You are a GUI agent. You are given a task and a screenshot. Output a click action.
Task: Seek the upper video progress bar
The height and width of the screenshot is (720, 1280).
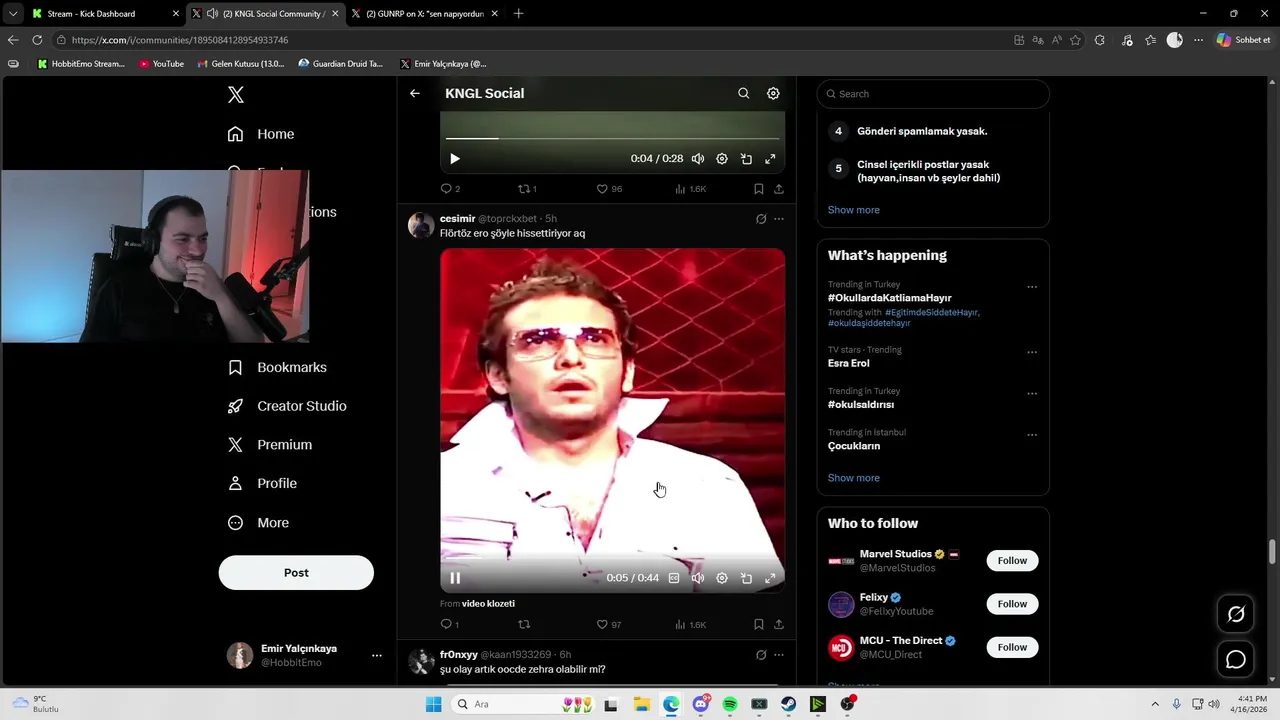(x=612, y=138)
